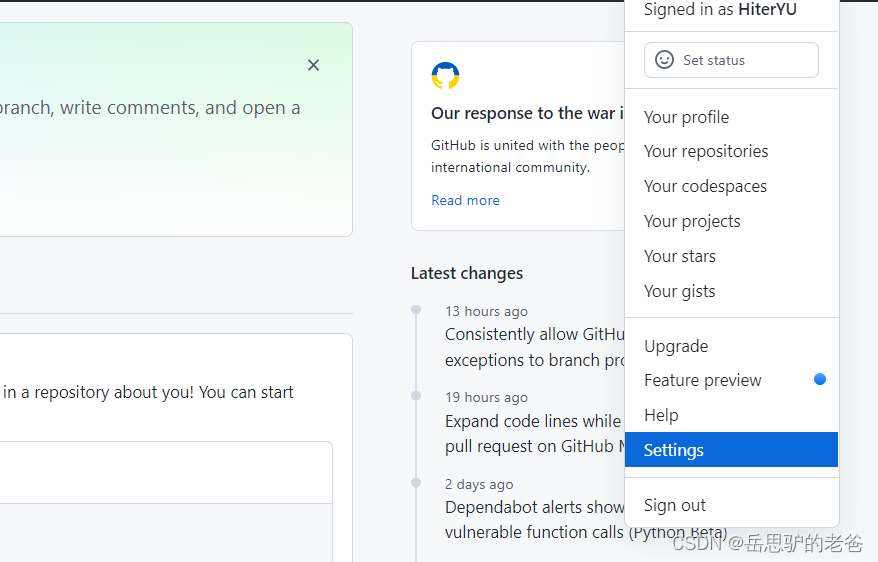Click the timeline dot beside '13 hours ago'
878x562 pixels.
(x=416, y=310)
